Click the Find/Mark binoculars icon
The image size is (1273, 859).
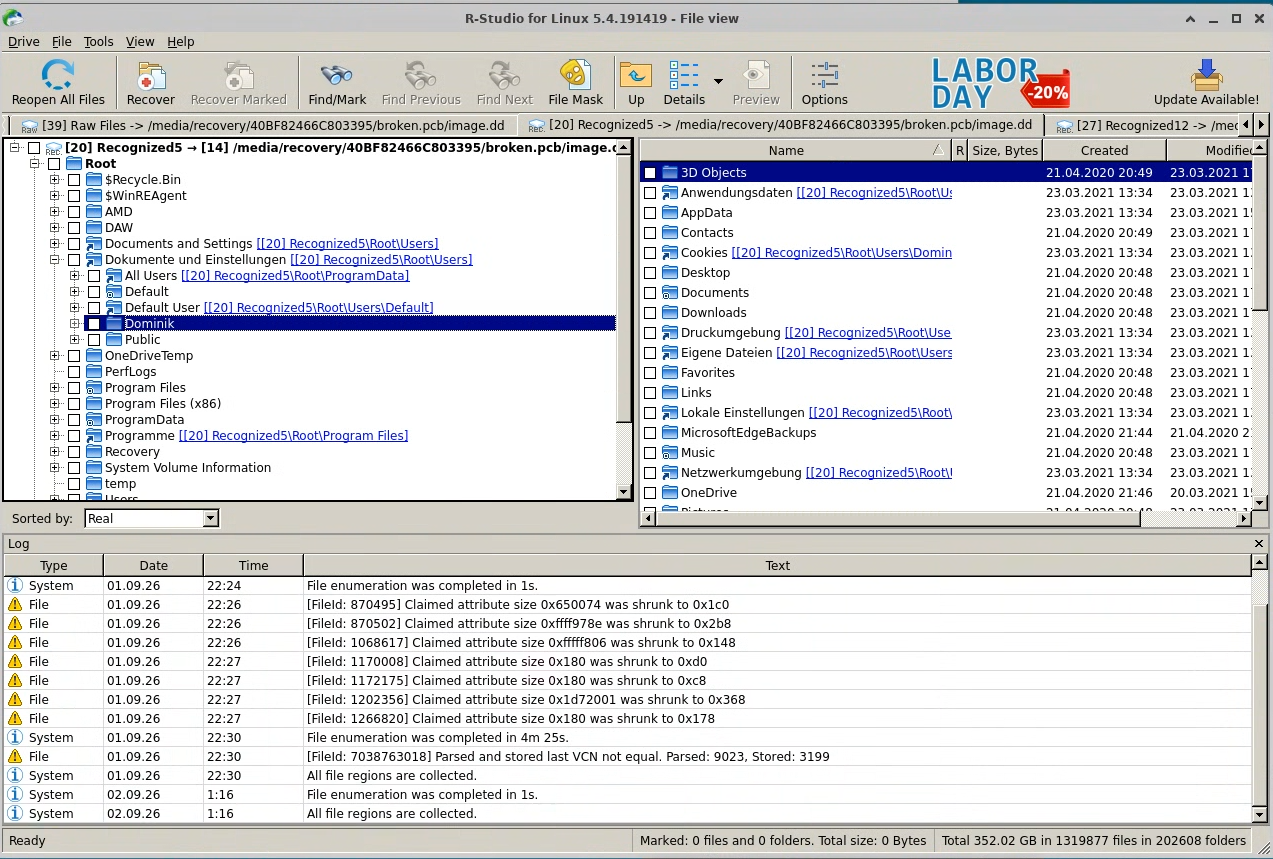click(x=337, y=75)
